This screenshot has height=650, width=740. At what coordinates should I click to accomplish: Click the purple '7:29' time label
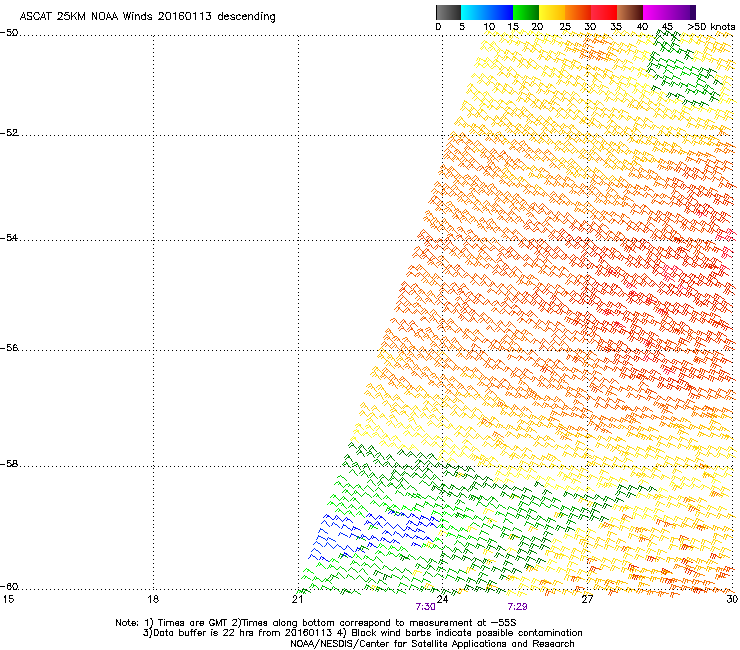[517, 607]
